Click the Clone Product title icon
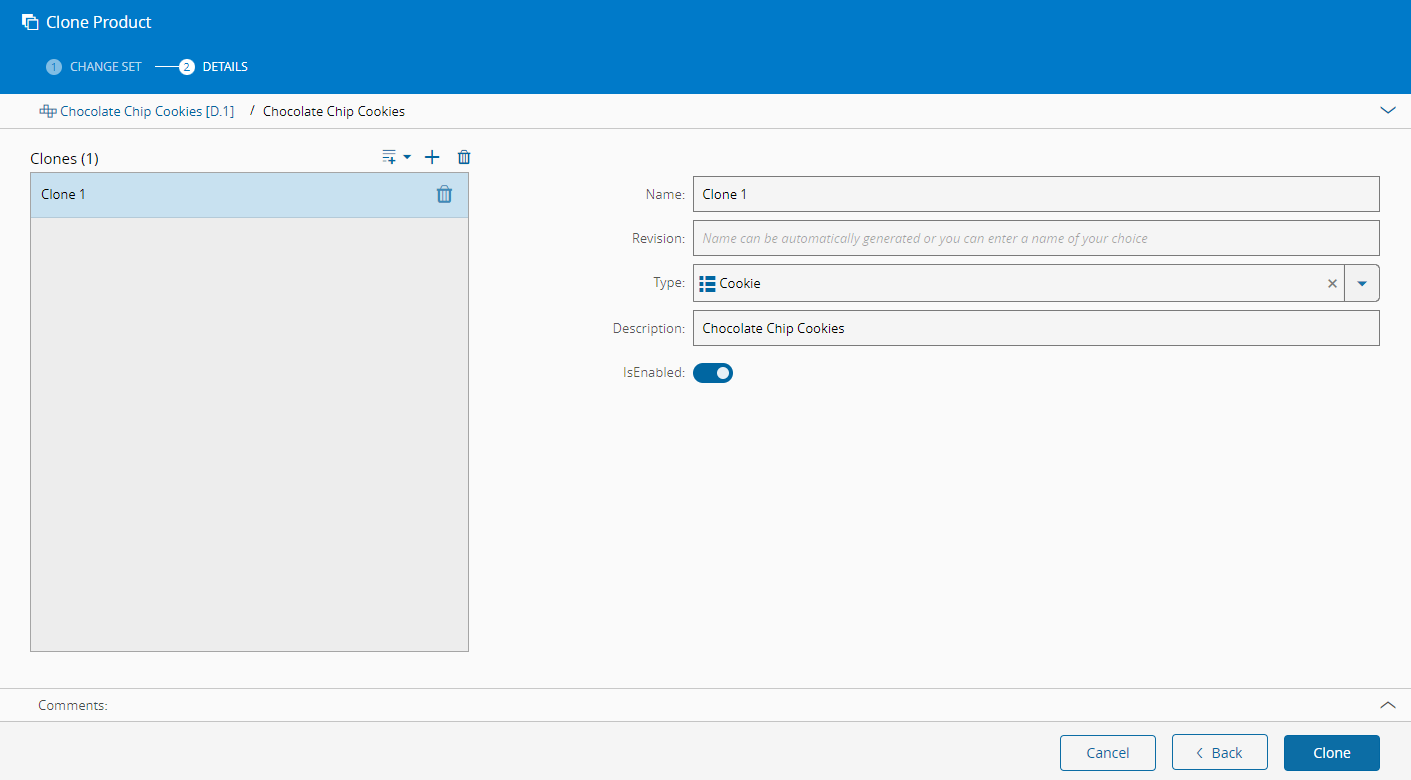Viewport: 1411px width, 780px height. (x=30, y=22)
